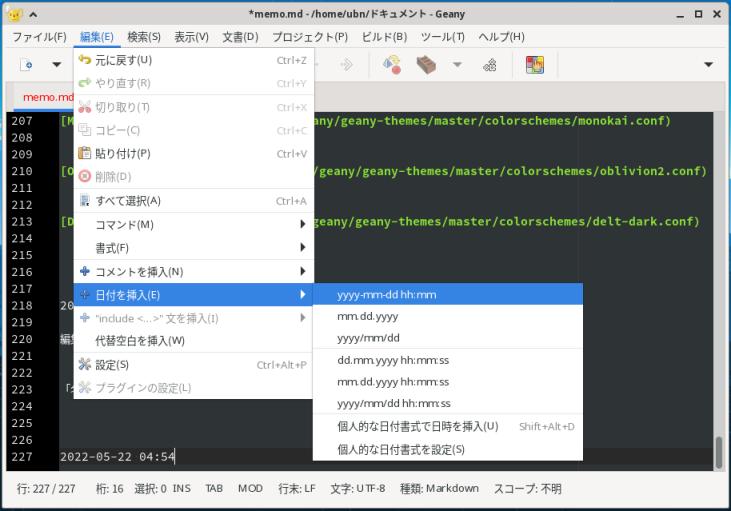Screen dimensions: 731x511
Task: Open 設定(S) preferences entry
Action: point(193,365)
